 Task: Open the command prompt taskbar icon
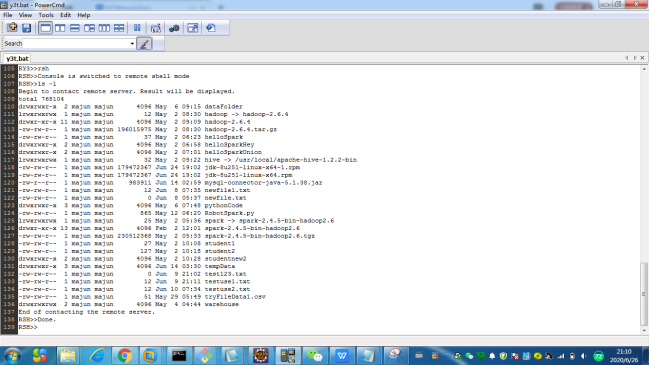(179, 356)
